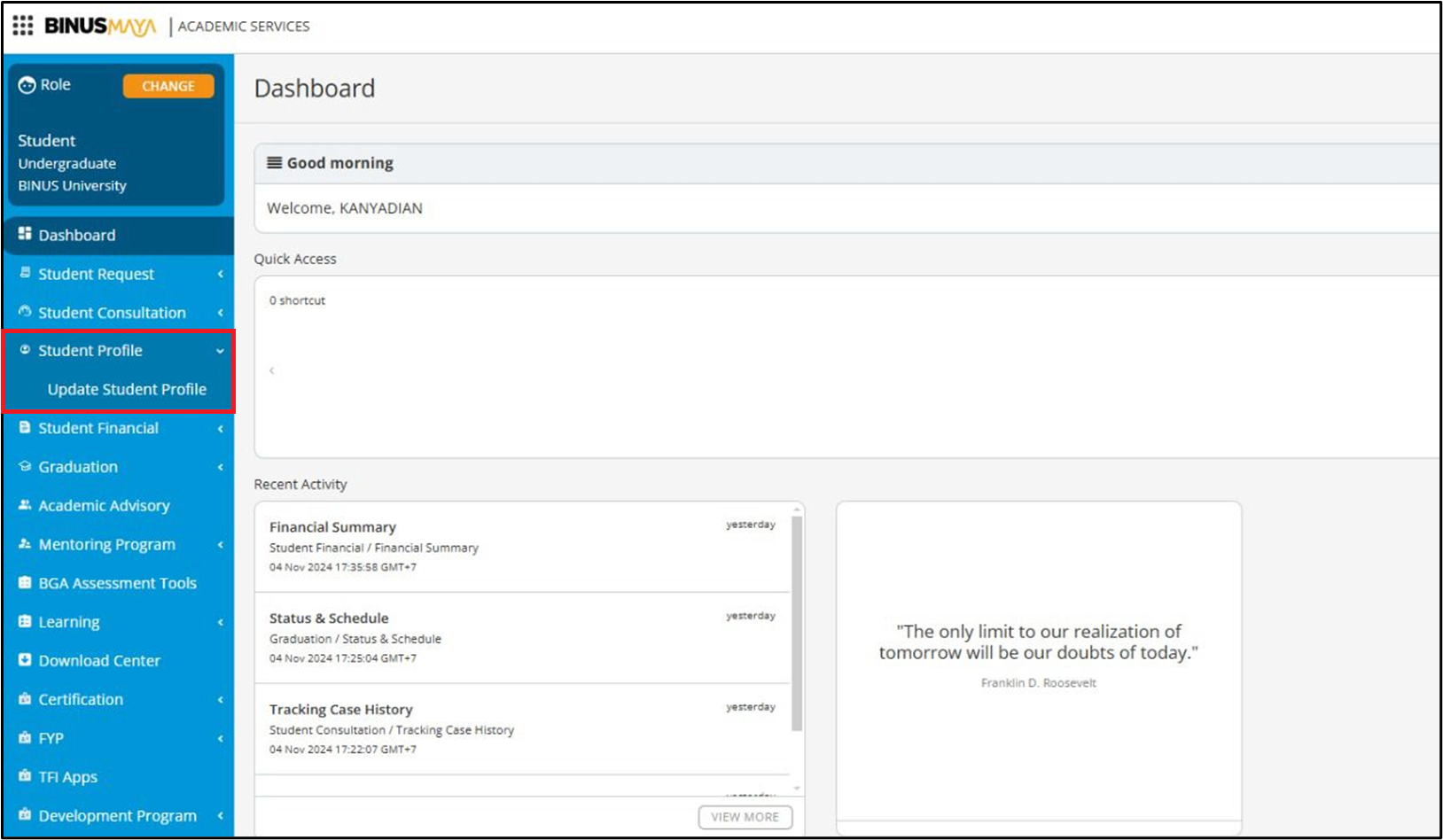Open the Mentoring Program menu item
This screenshot has height=840, width=1443.
pyautogui.click(x=106, y=545)
